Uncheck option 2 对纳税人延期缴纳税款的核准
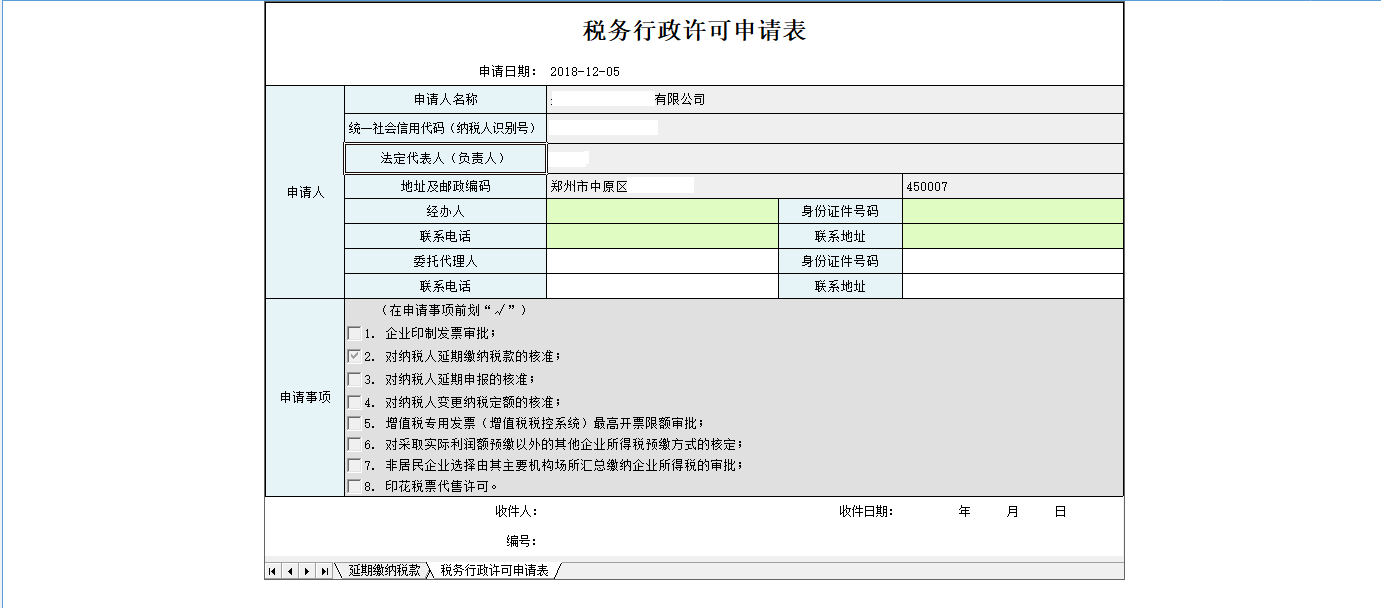1381x608 pixels. click(354, 355)
